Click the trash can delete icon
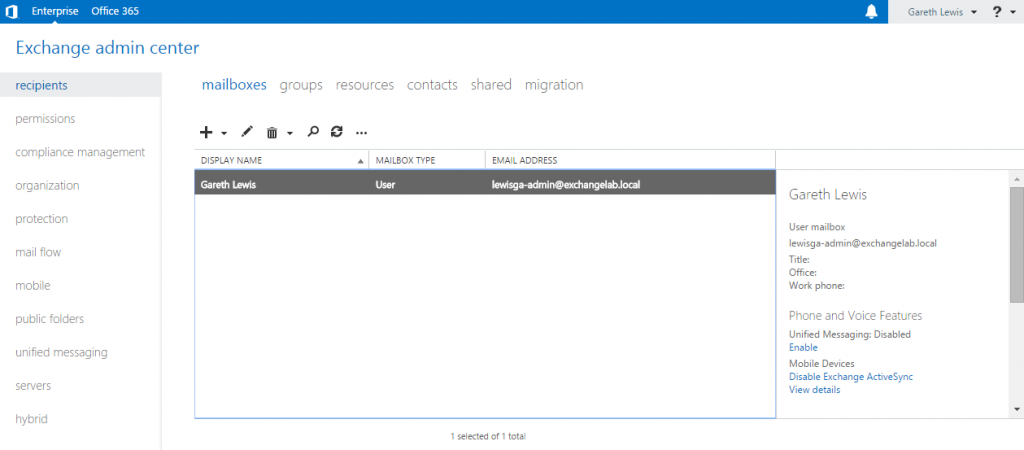1024x450 pixels. (272, 133)
